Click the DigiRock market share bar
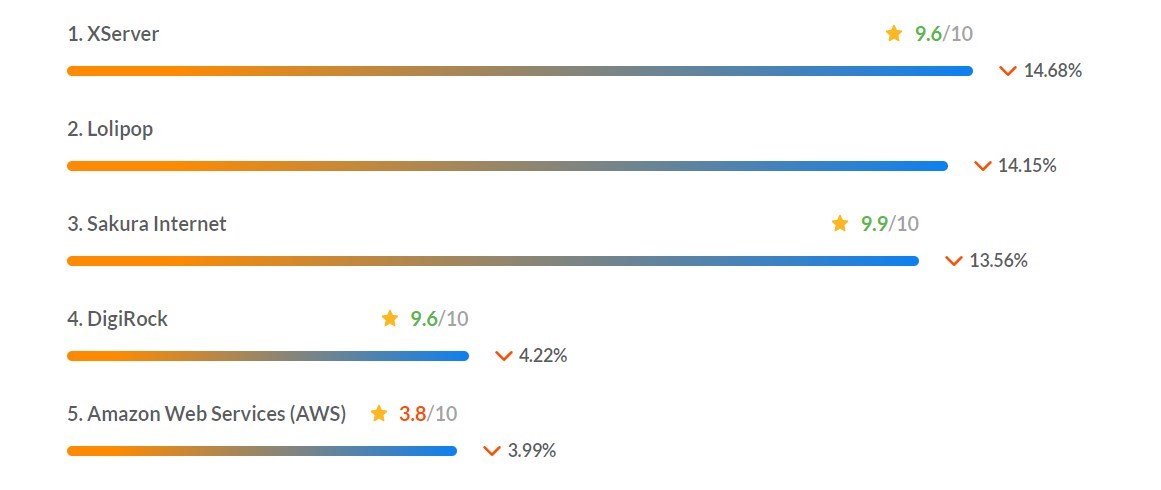1161x490 pixels. (268, 356)
